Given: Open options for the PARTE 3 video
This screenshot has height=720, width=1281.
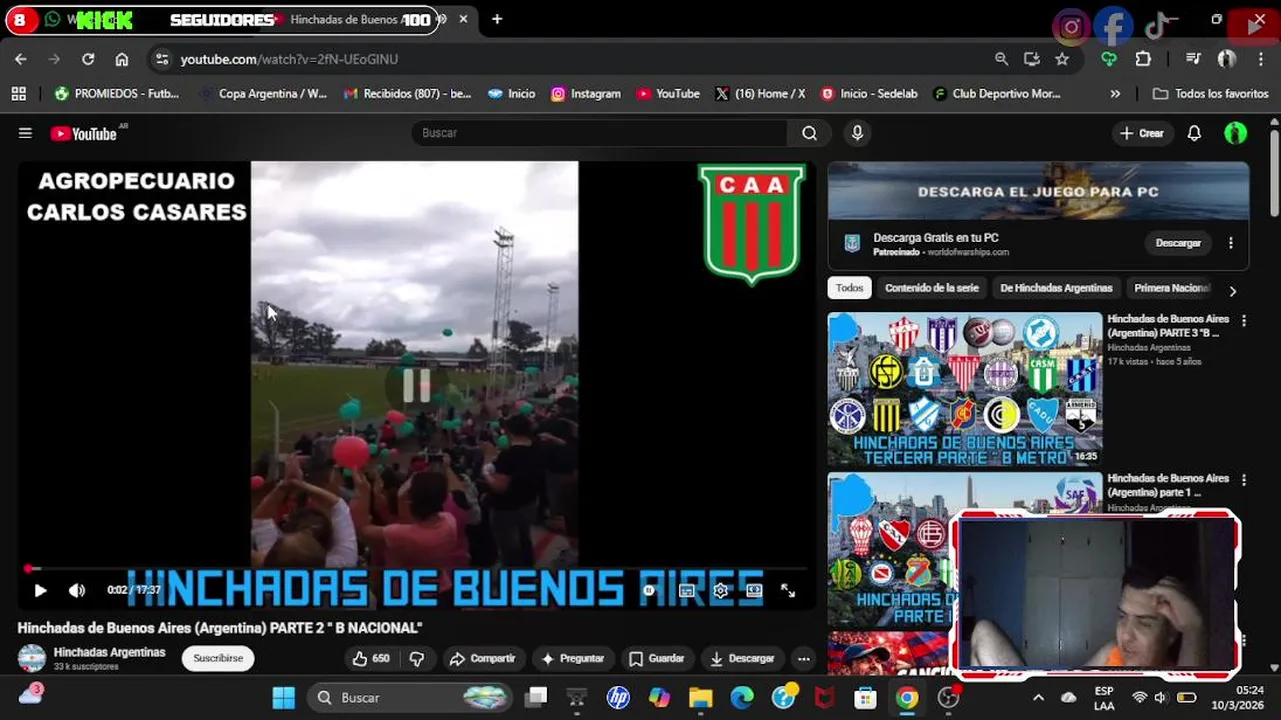Looking at the screenshot, I should click(1244, 321).
